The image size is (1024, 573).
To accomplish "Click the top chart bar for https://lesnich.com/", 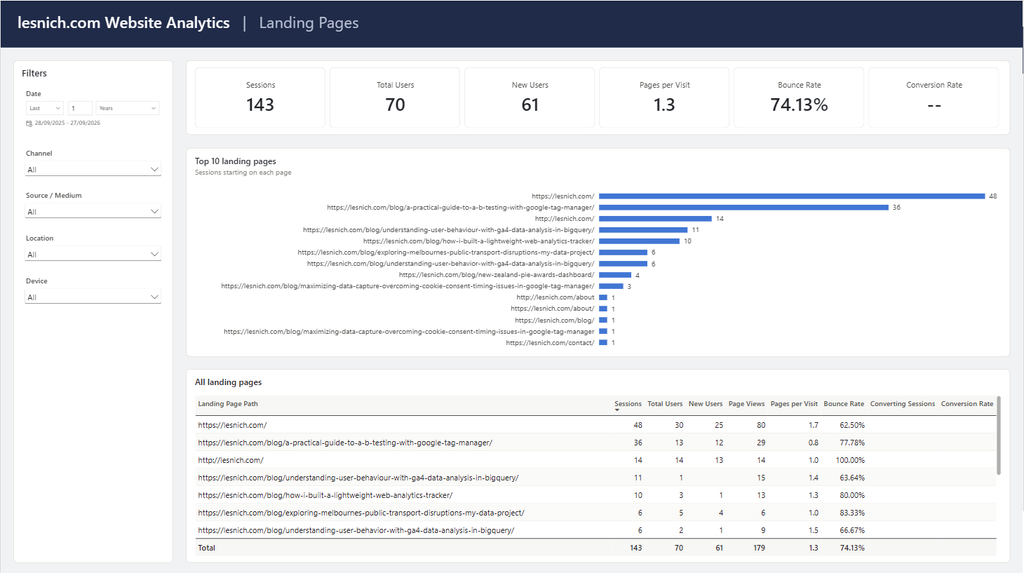I will [792, 196].
